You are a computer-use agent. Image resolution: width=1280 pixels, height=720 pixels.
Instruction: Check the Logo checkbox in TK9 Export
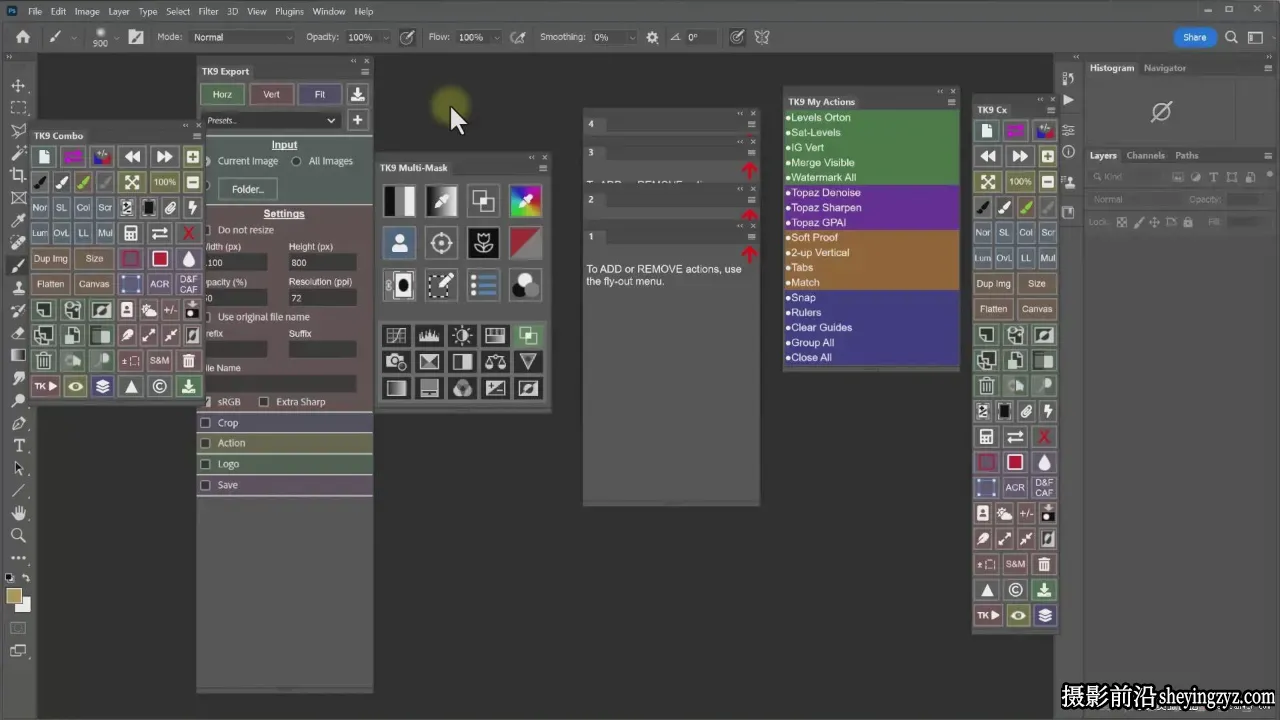click(206, 464)
